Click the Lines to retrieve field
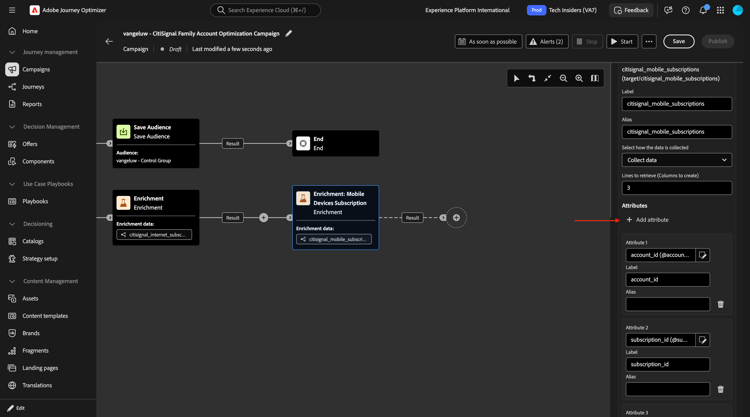The height and width of the screenshot is (417, 750). tap(677, 188)
